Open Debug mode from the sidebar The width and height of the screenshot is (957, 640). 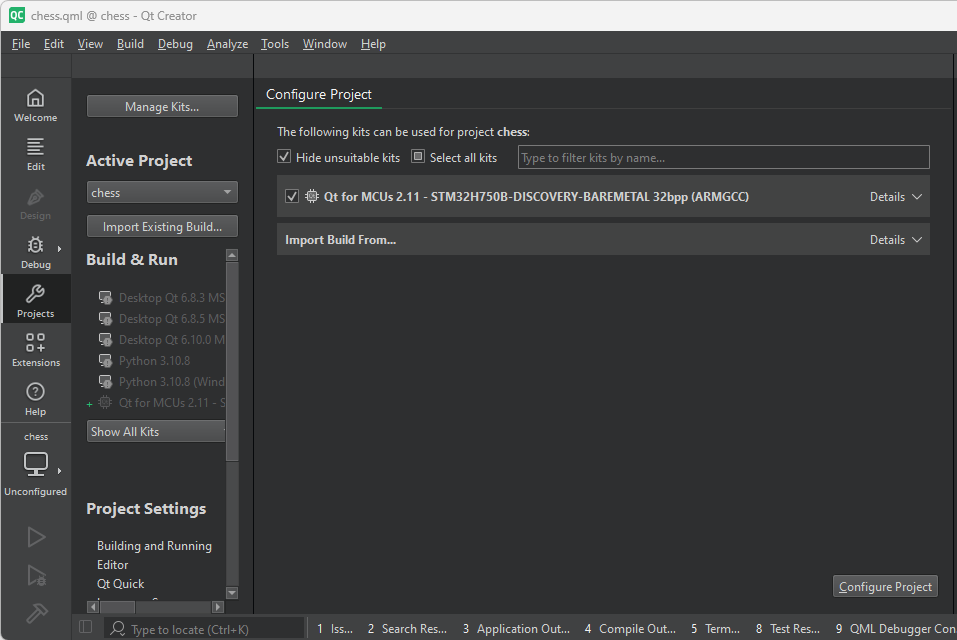(35, 250)
